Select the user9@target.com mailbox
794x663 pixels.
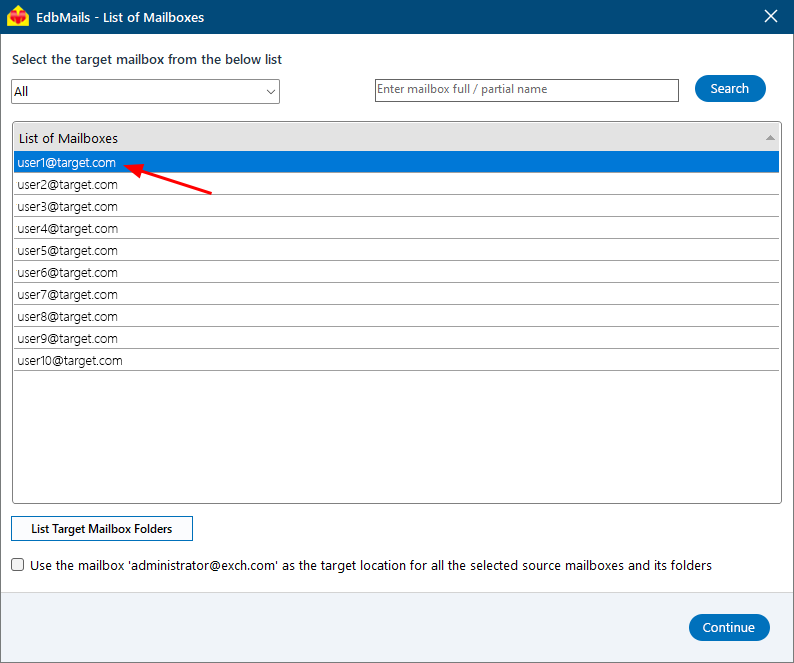[x=67, y=339]
